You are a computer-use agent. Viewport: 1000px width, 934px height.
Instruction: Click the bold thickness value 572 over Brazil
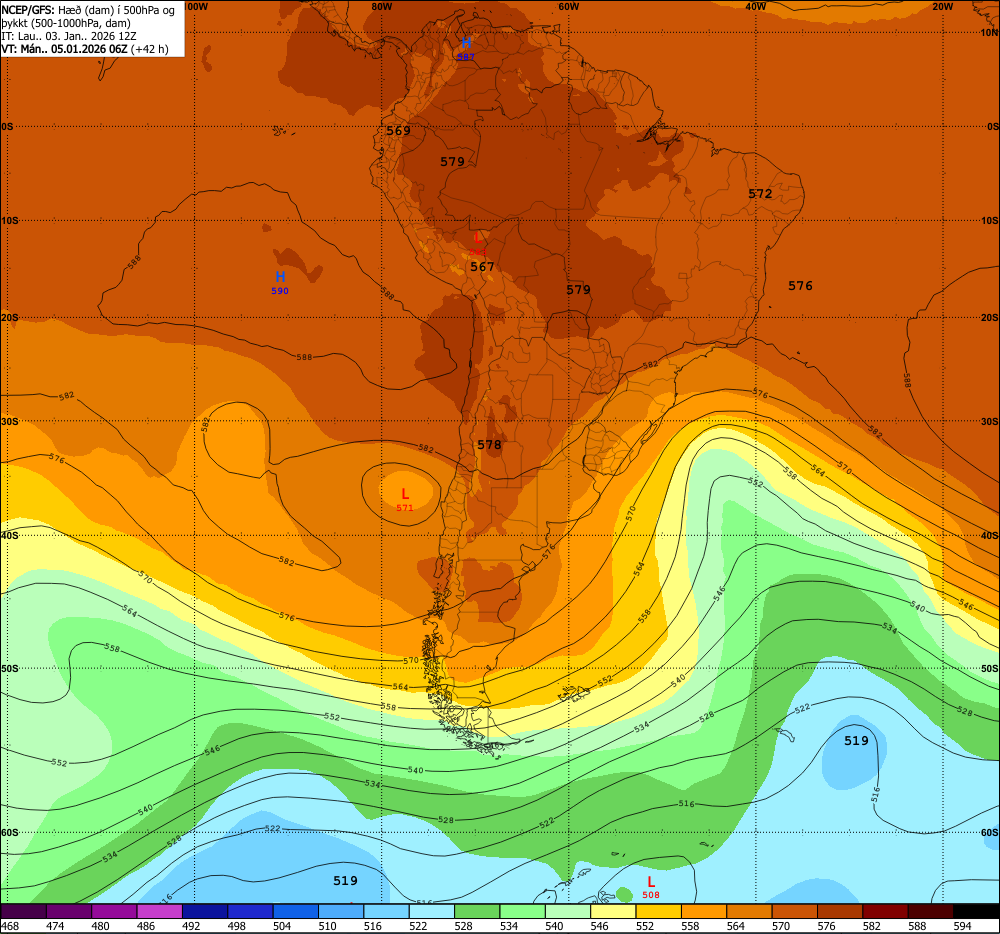[760, 193]
